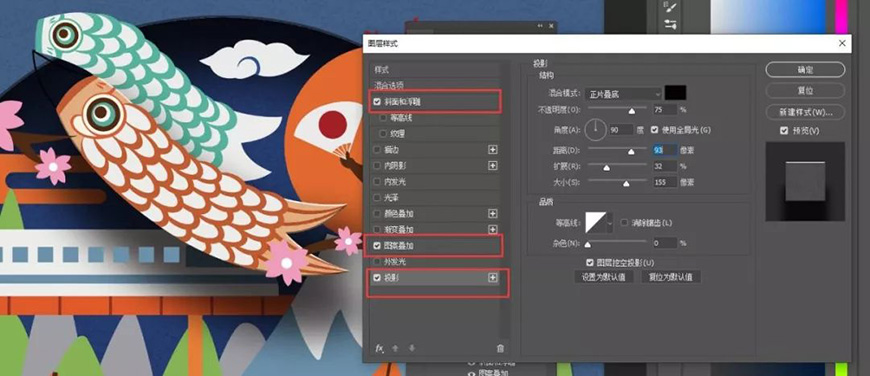Delete effect with the trash icon

(x=500, y=348)
